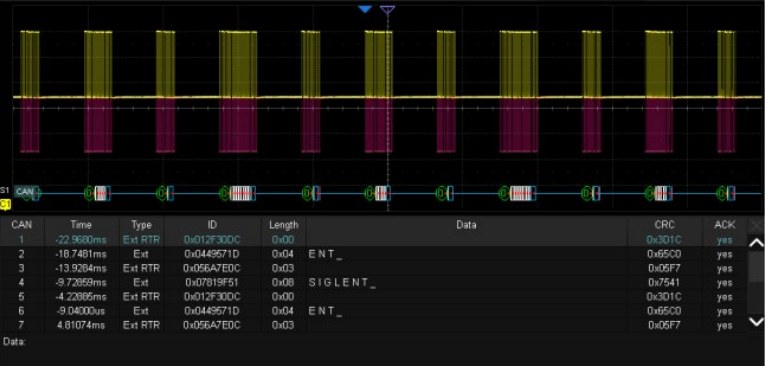The width and height of the screenshot is (765, 366).
Task: Select frame row 5 at -4.22885ms
Action: (373, 297)
